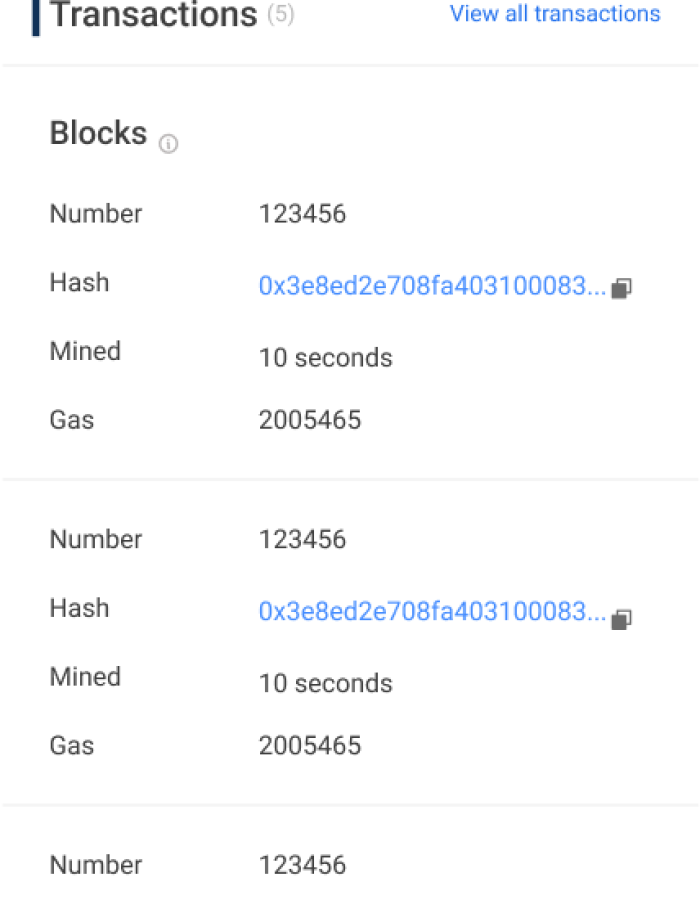Click the Gas label of the second block
This screenshot has height=900, width=700.
71,745
